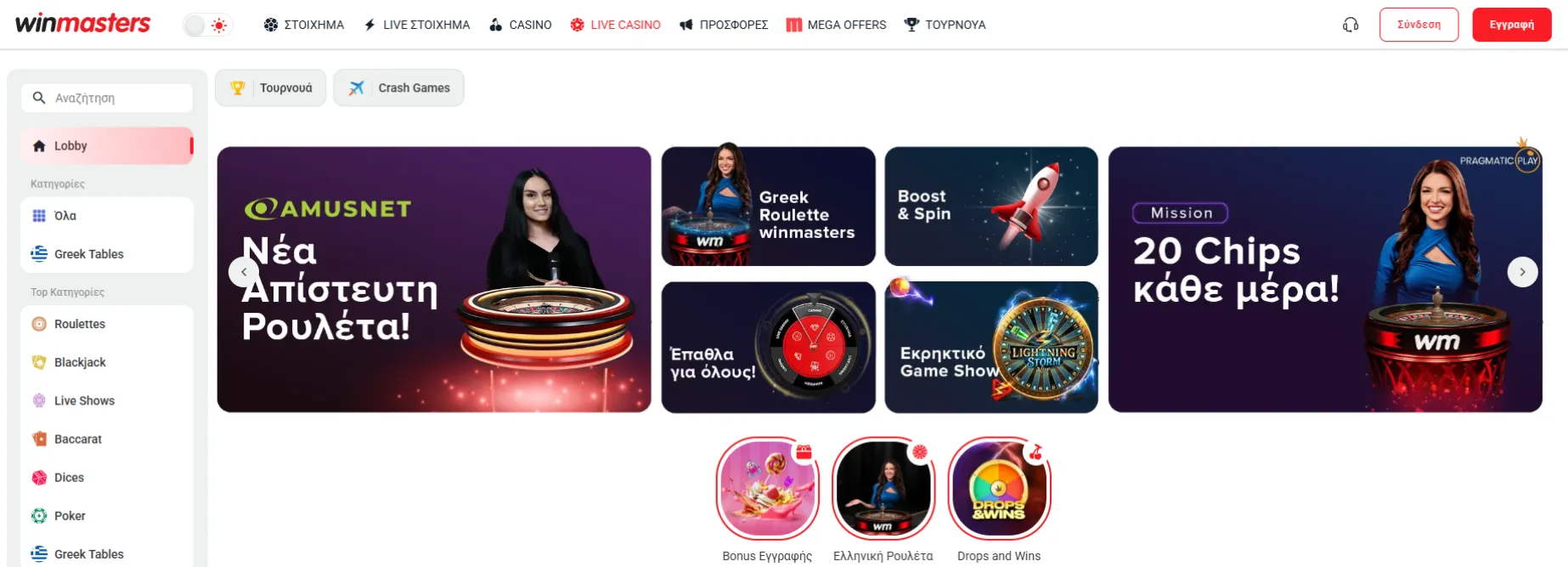The height and width of the screenshot is (567, 1568).
Task: Open the Dices category icon
Action: pyautogui.click(x=39, y=478)
